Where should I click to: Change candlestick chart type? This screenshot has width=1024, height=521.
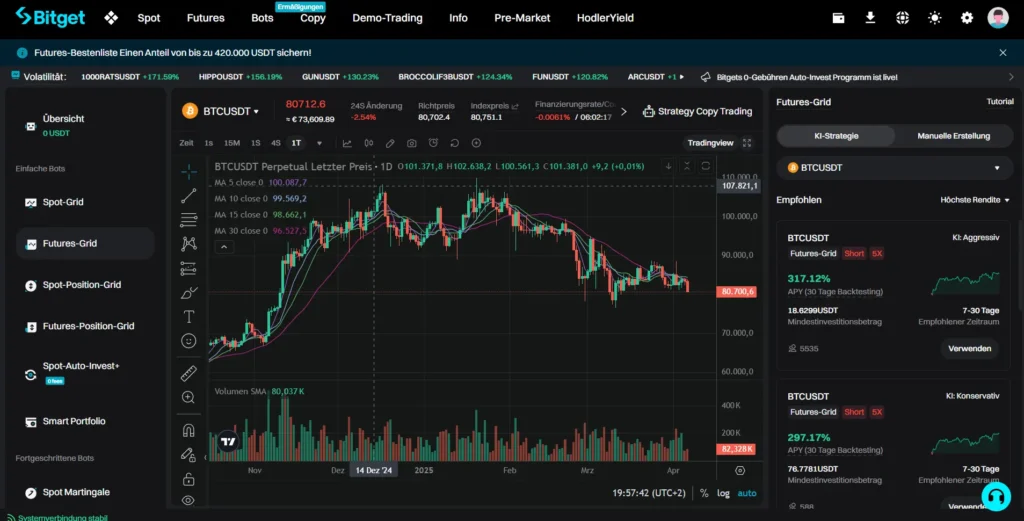coord(369,143)
